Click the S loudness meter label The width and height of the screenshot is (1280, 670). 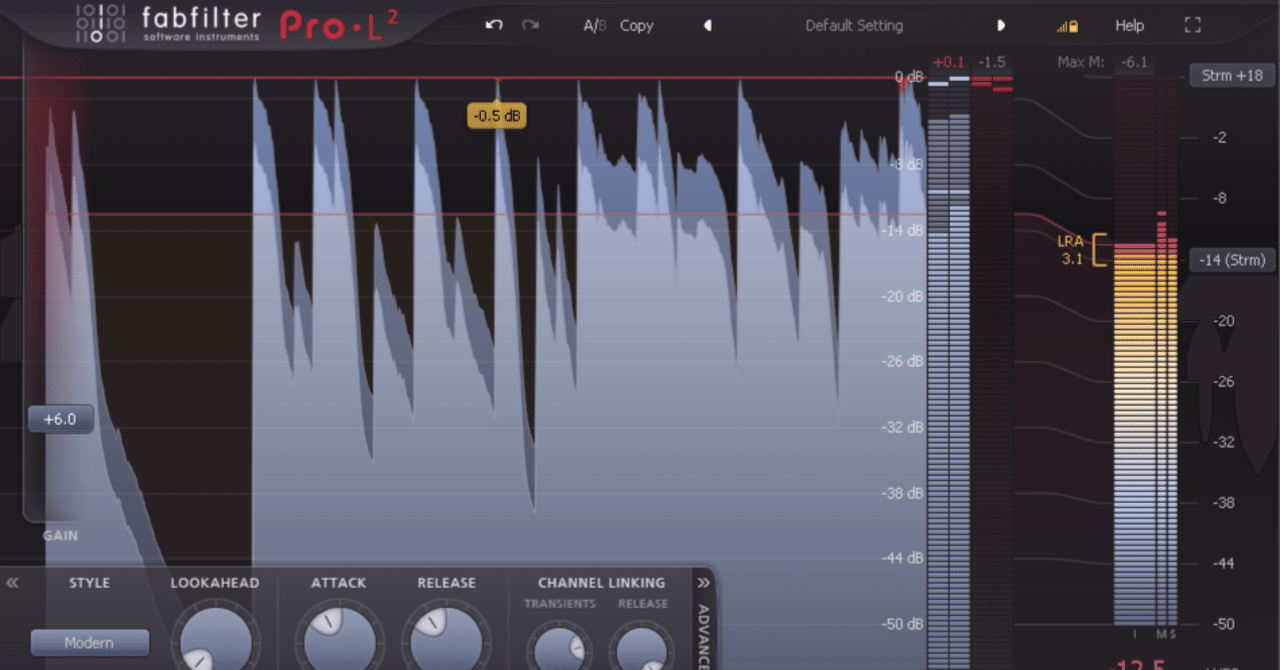point(1171,634)
